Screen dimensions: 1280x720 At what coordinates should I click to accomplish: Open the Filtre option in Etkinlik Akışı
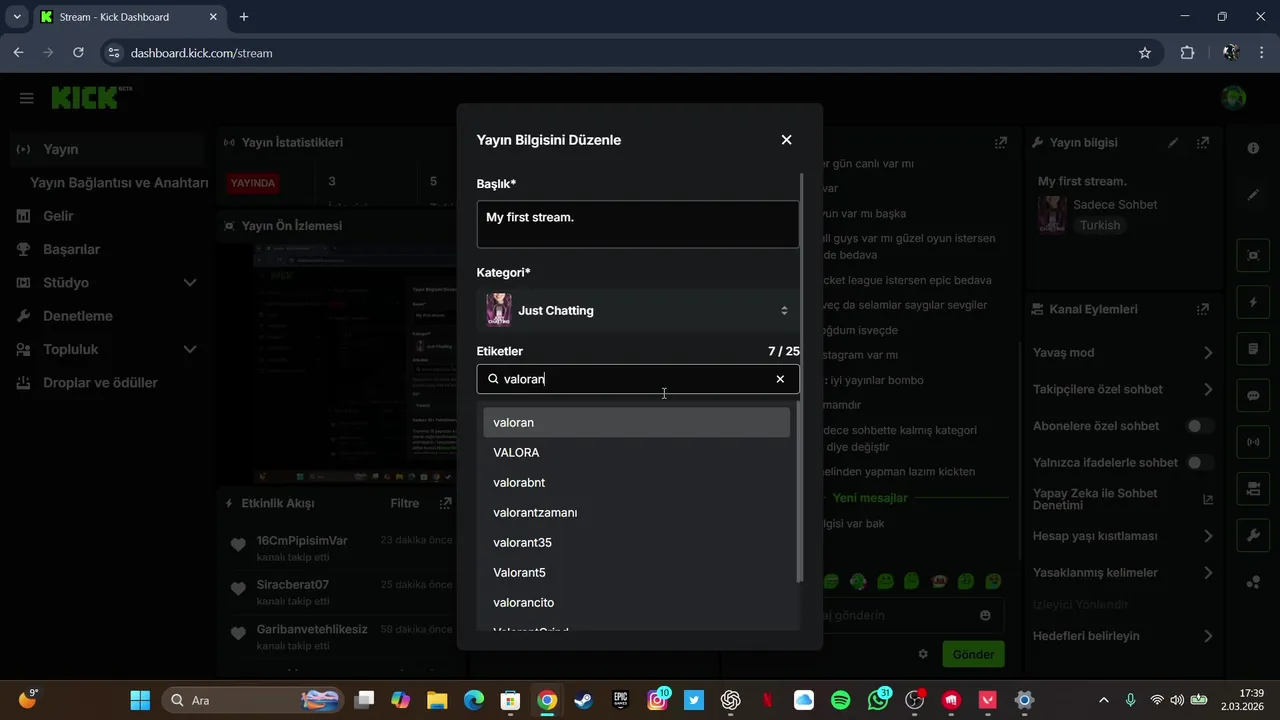pos(404,503)
